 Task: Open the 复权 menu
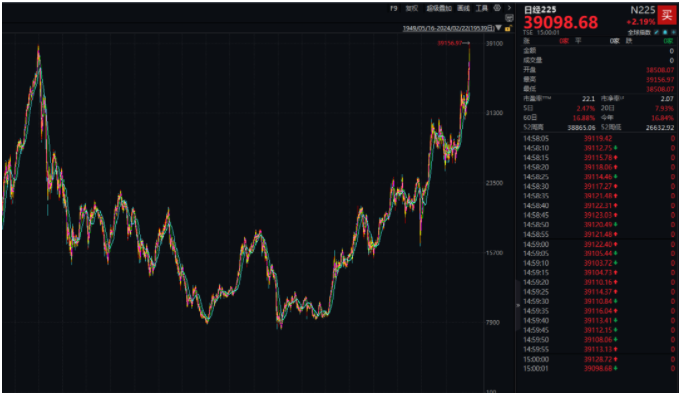pyautogui.click(x=412, y=8)
